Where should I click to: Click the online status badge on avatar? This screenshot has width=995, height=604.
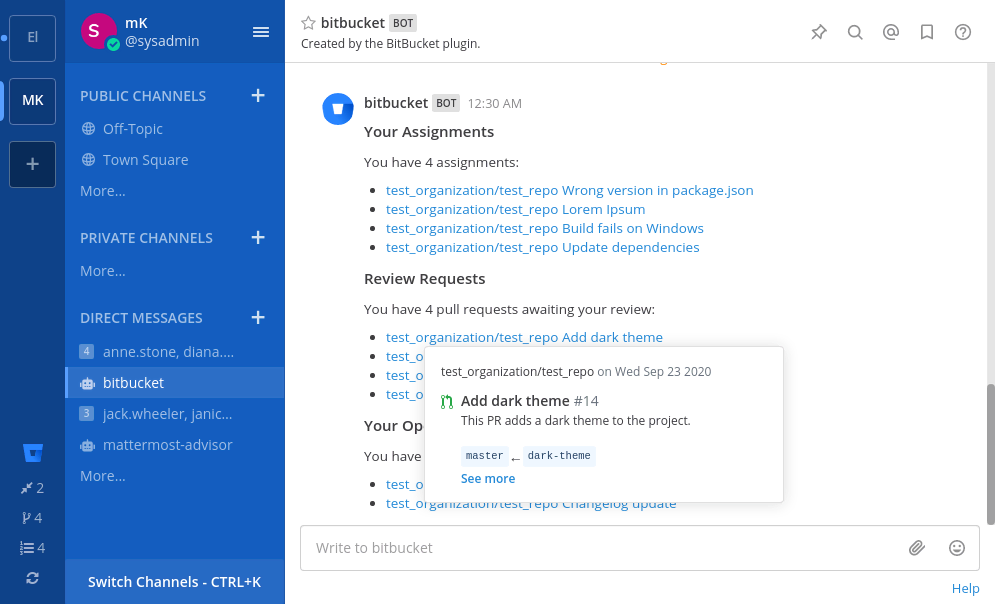point(113,45)
